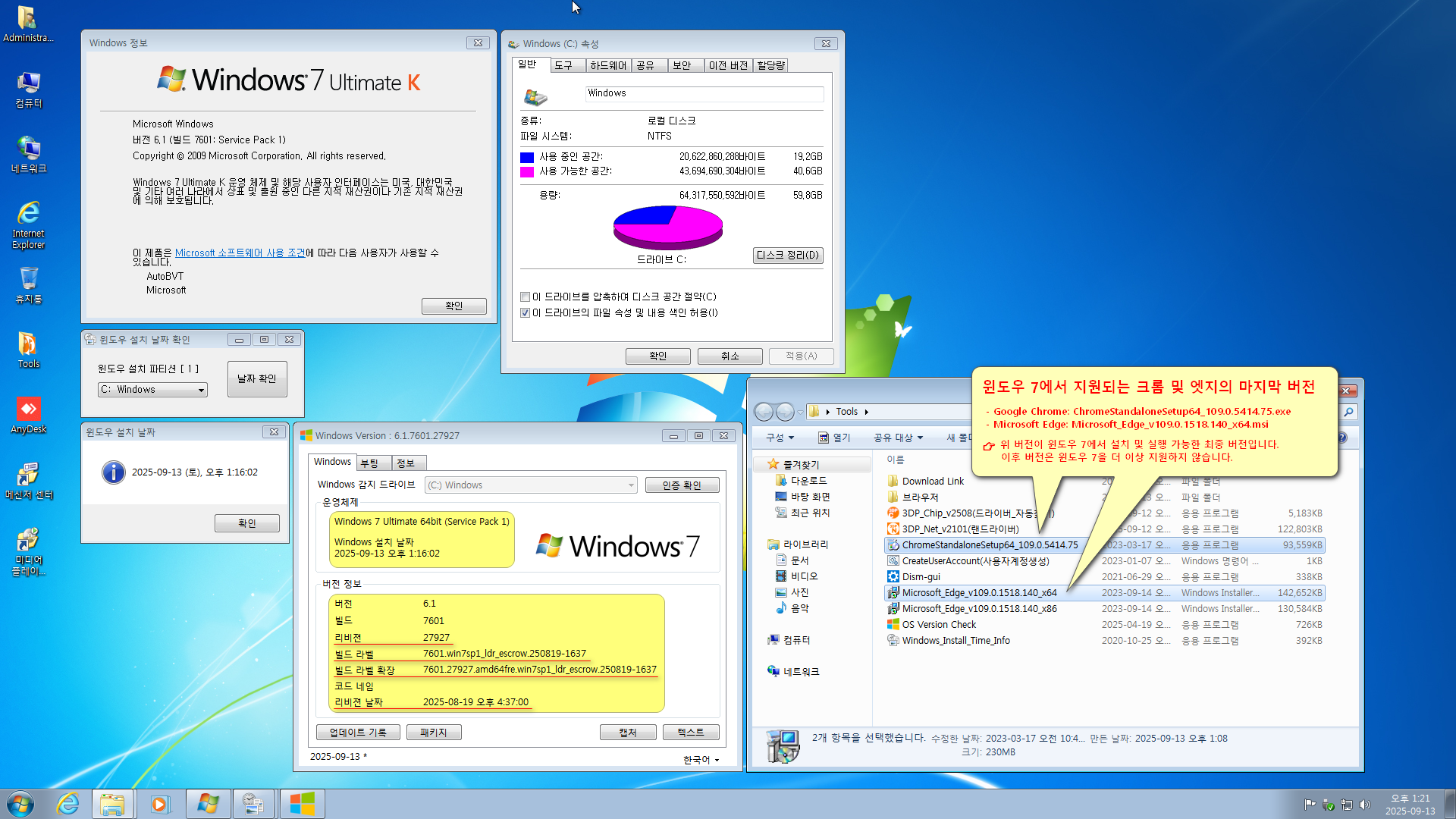Click the Windows Media Player taskbar icon
Image resolution: width=1456 pixels, height=819 pixels.
coord(160,804)
